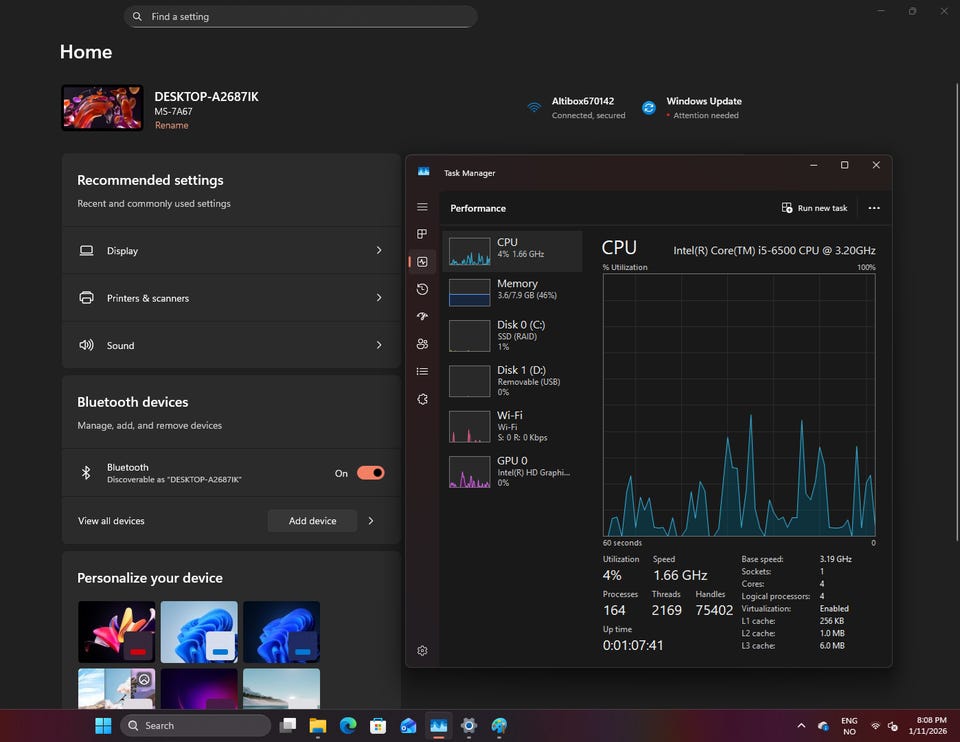Image resolution: width=960 pixels, height=742 pixels.
Task: Launch File Explorer from the taskbar
Action: (x=318, y=726)
